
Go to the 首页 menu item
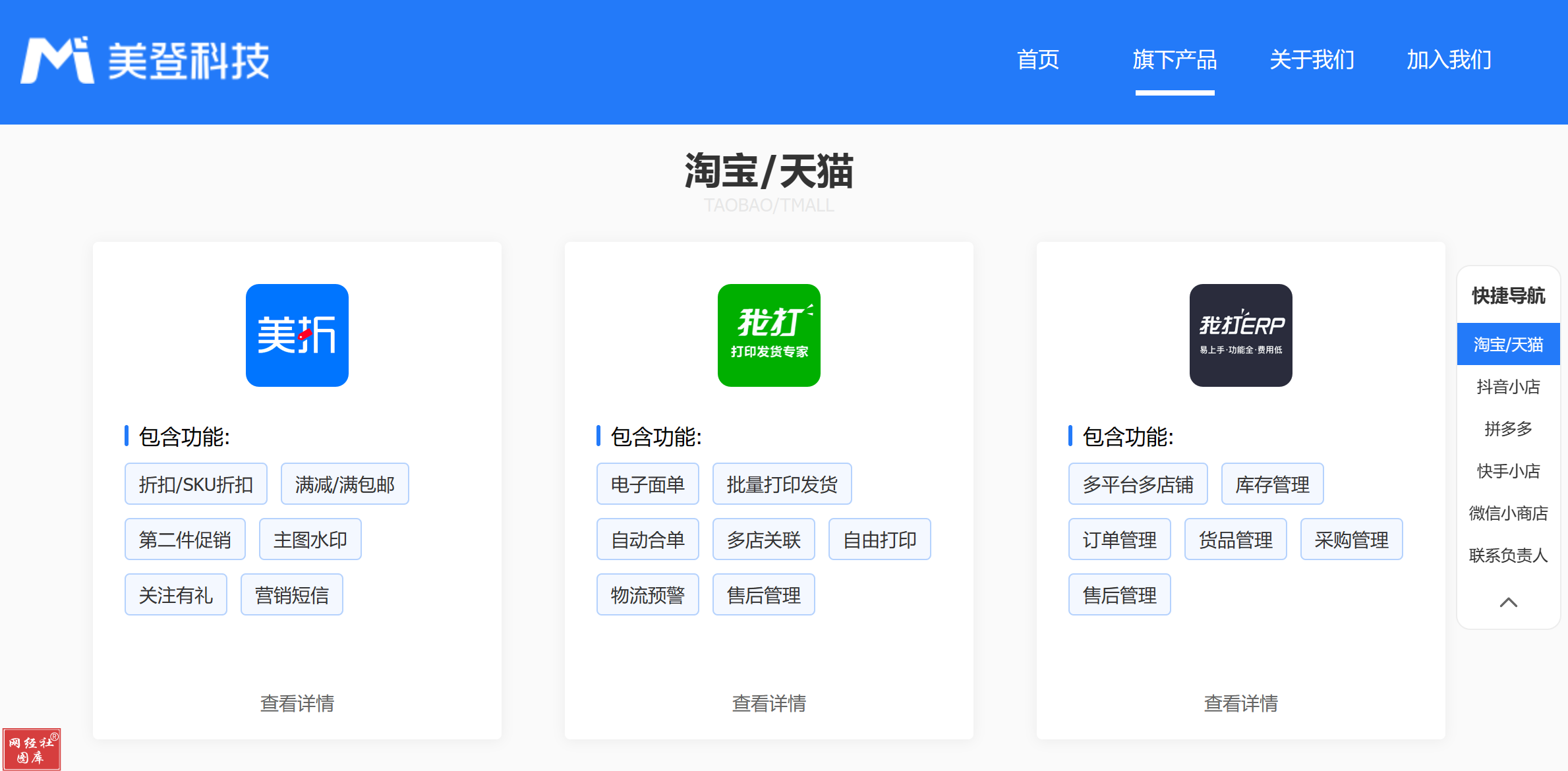pos(1038,60)
